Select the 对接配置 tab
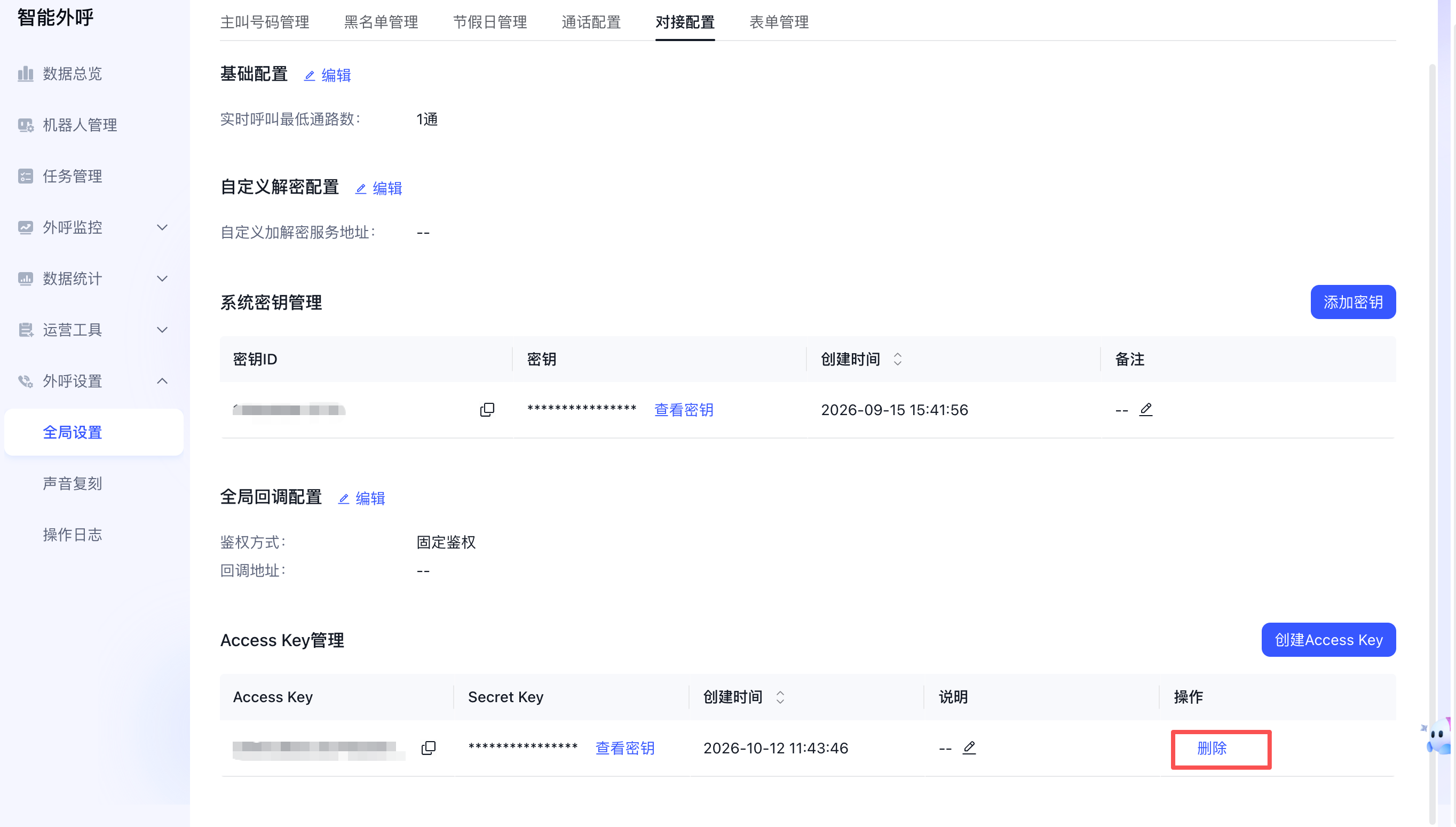The width and height of the screenshot is (1456, 827). click(x=685, y=22)
